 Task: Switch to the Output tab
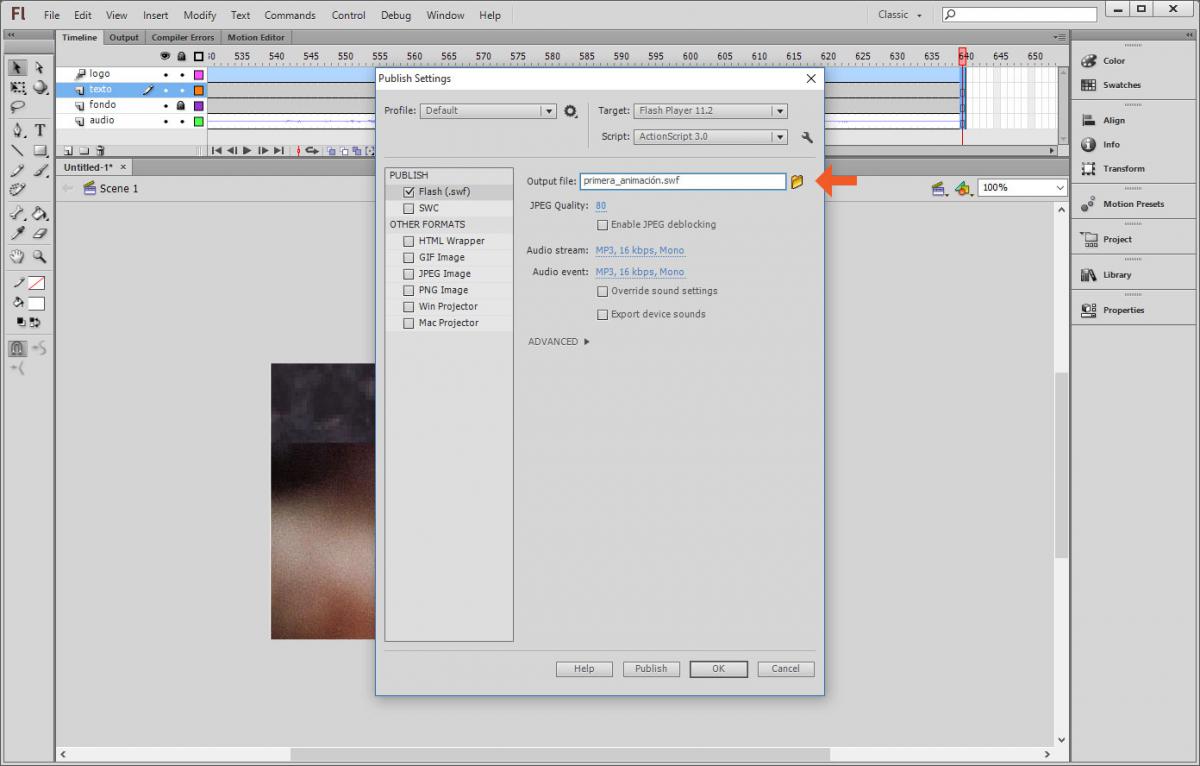124,38
